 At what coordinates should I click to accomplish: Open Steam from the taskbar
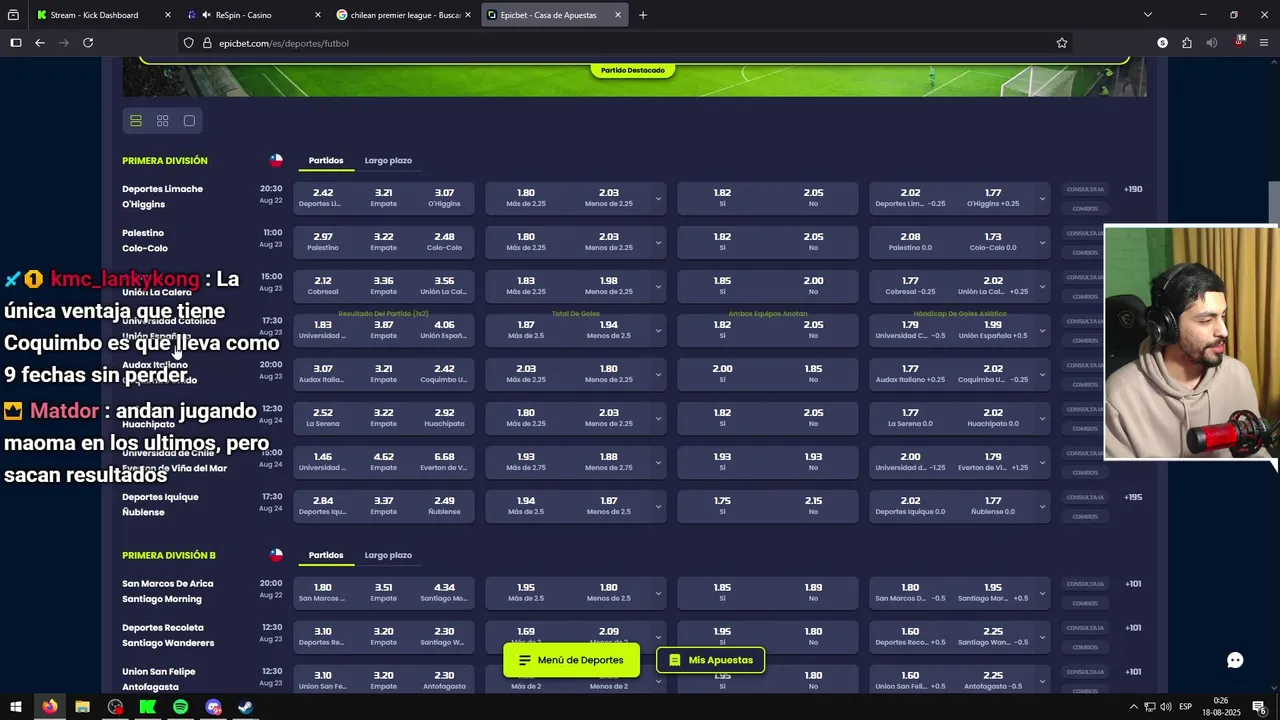[x=245, y=707]
